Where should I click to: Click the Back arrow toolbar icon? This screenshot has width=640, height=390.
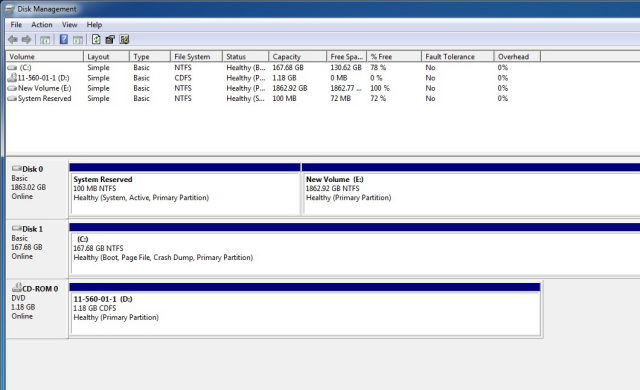13,40
